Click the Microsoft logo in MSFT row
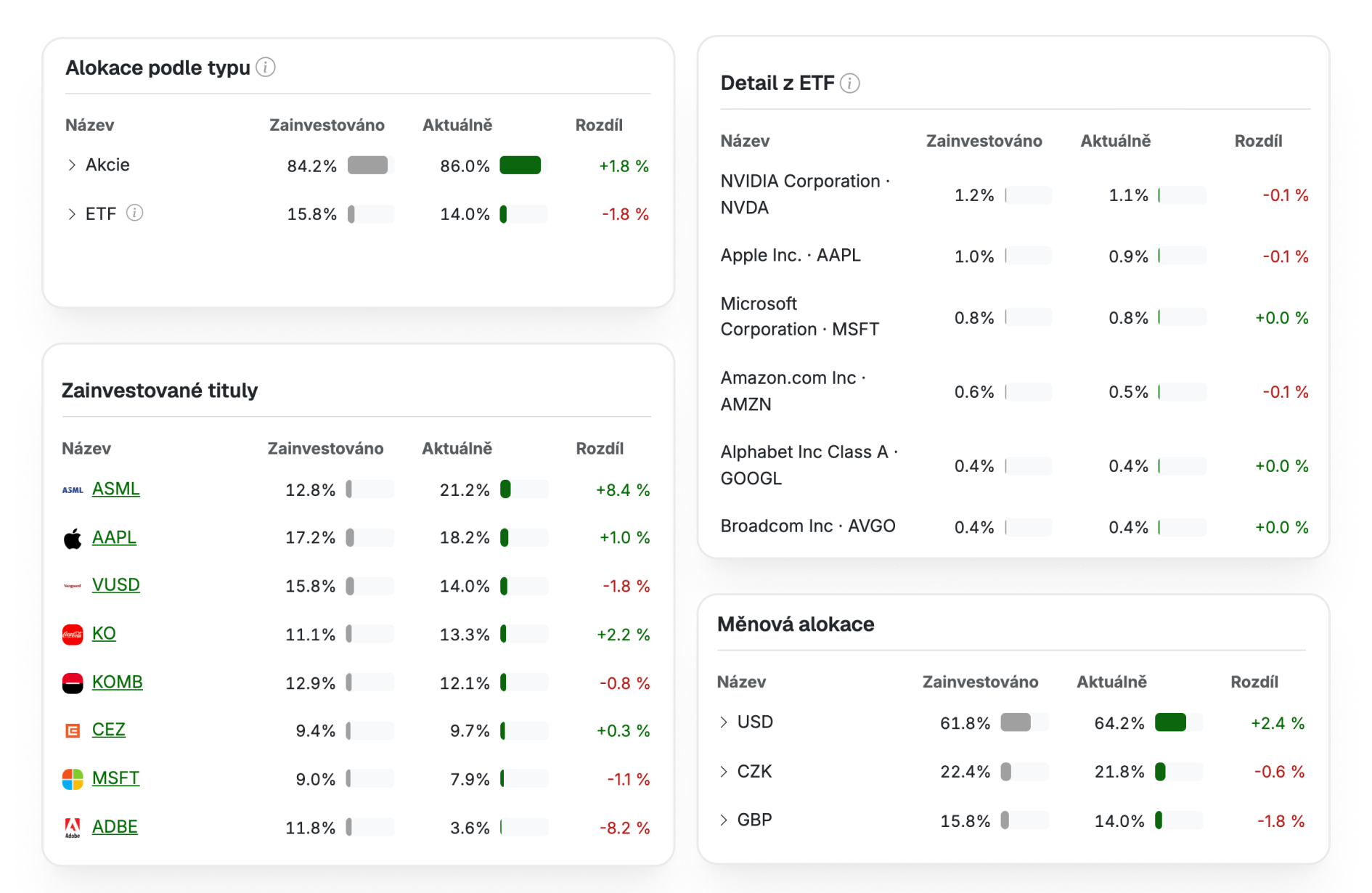Viewport: 1372px width, 893px height. 73,779
